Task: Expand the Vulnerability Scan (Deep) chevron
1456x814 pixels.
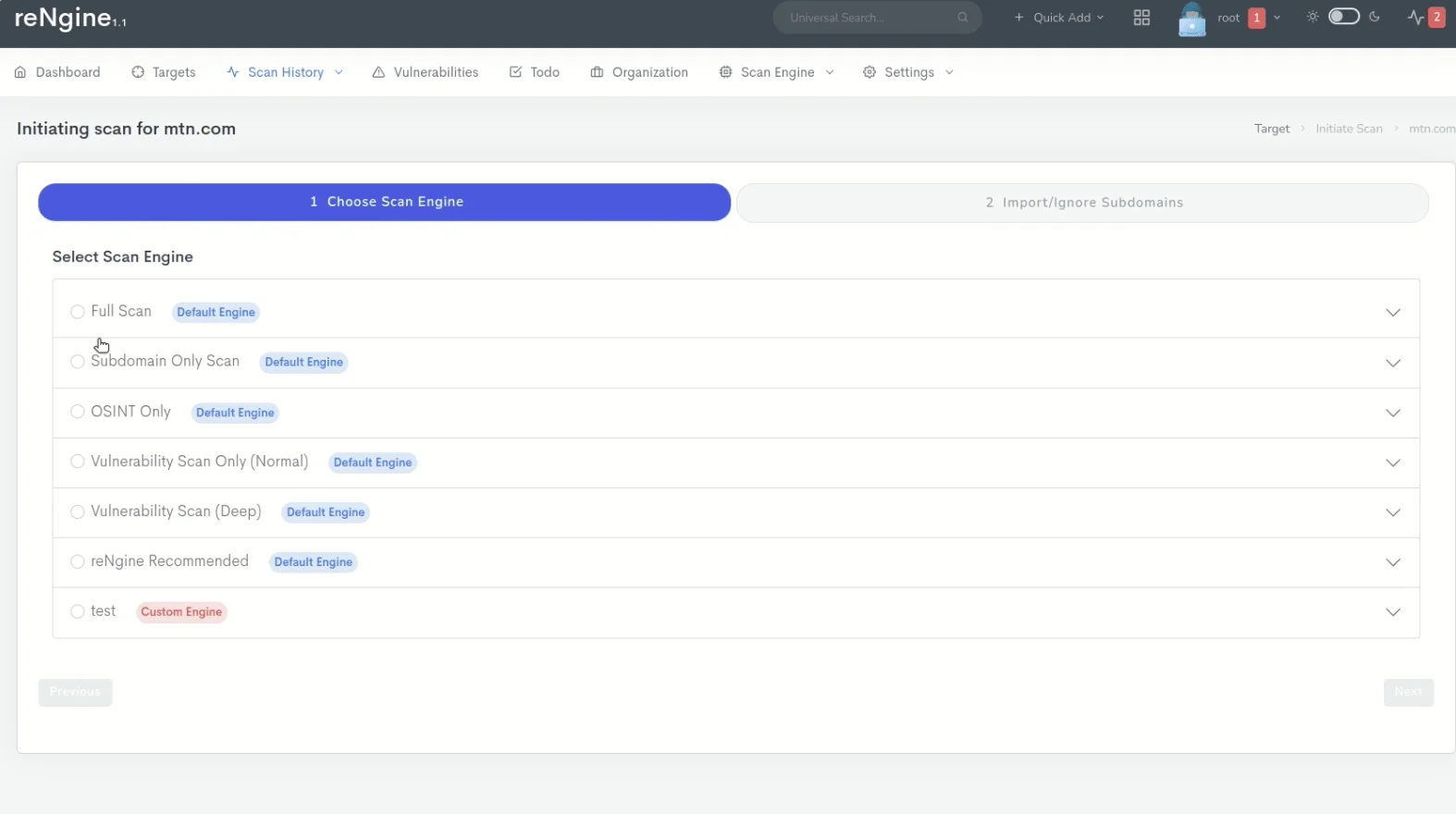Action: 1393,512
